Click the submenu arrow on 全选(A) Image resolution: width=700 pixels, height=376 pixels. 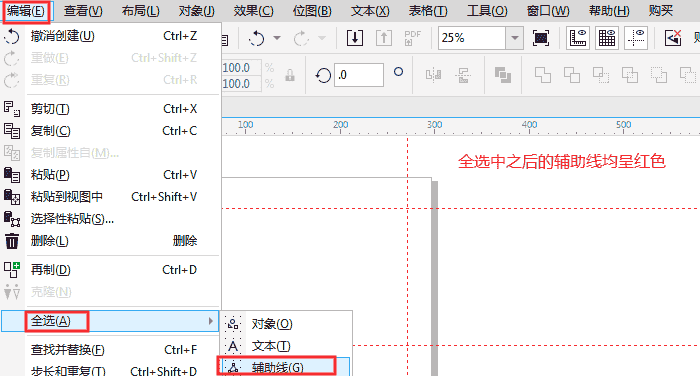pos(211,321)
